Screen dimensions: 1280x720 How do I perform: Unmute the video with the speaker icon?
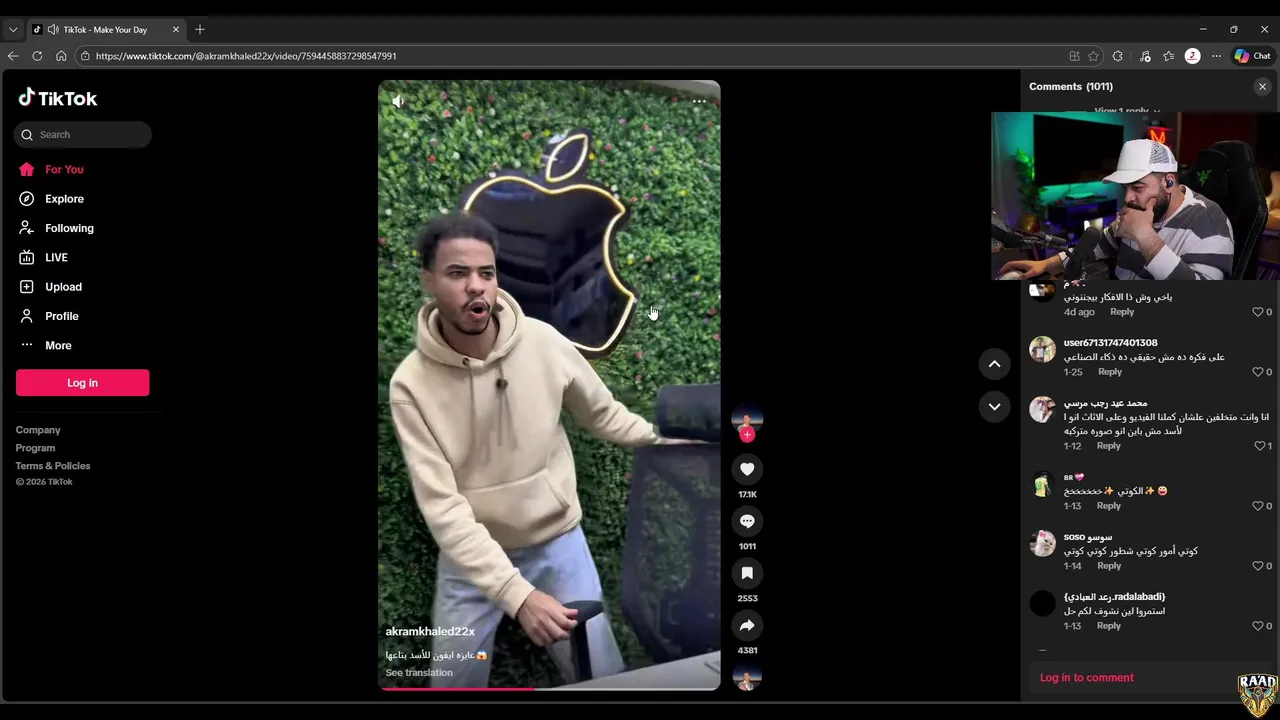click(x=398, y=101)
